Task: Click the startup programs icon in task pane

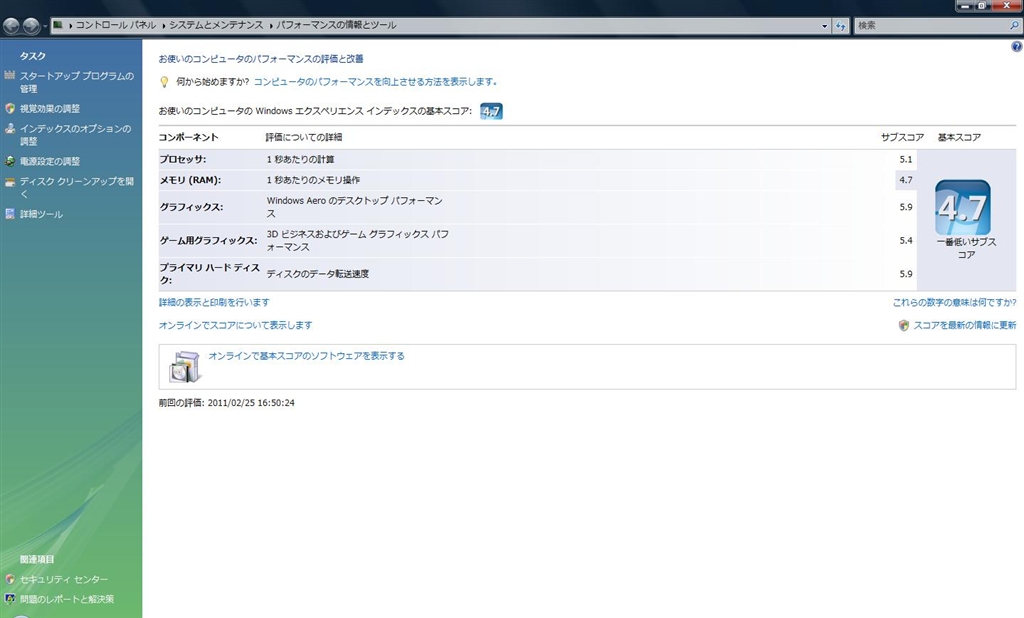Action: pos(9,75)
